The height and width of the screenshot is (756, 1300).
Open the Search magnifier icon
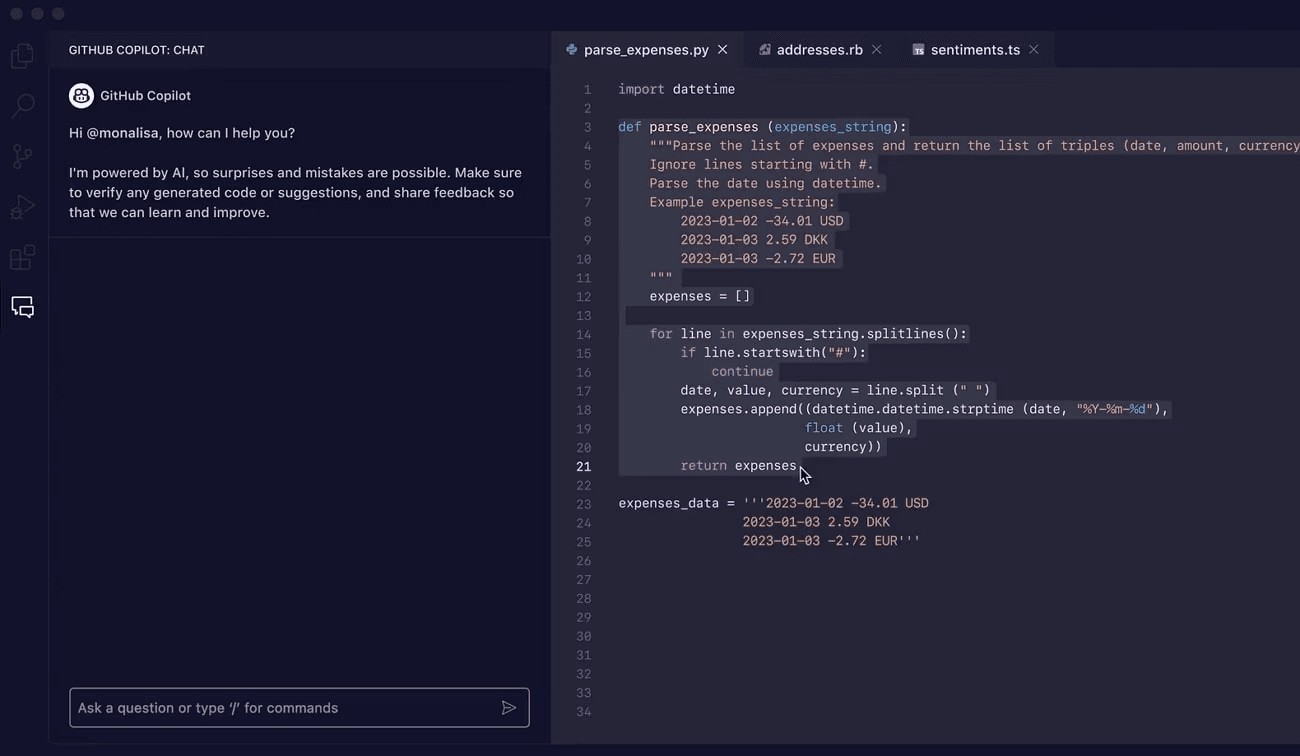22,105
